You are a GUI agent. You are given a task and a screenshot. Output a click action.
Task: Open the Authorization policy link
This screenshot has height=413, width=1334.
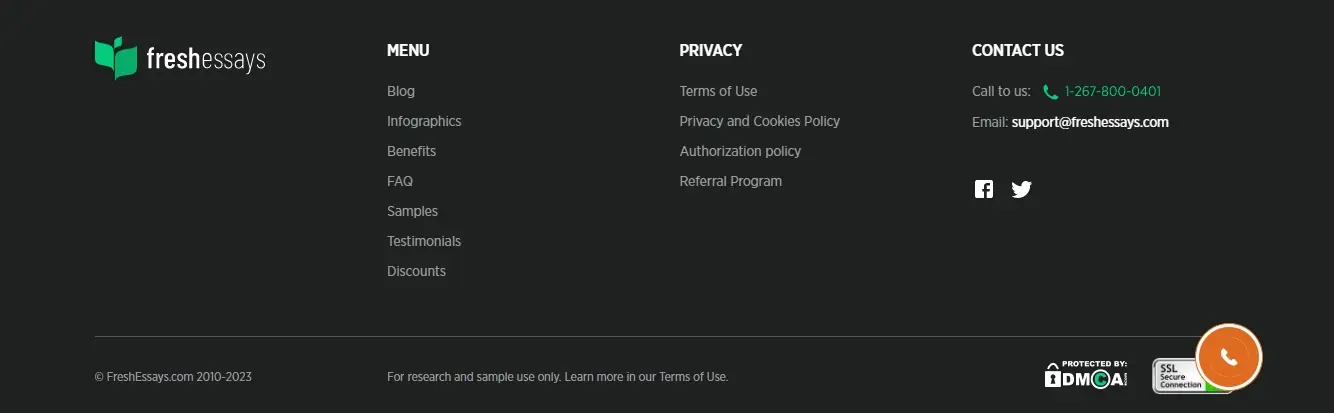tap(740, 151)
